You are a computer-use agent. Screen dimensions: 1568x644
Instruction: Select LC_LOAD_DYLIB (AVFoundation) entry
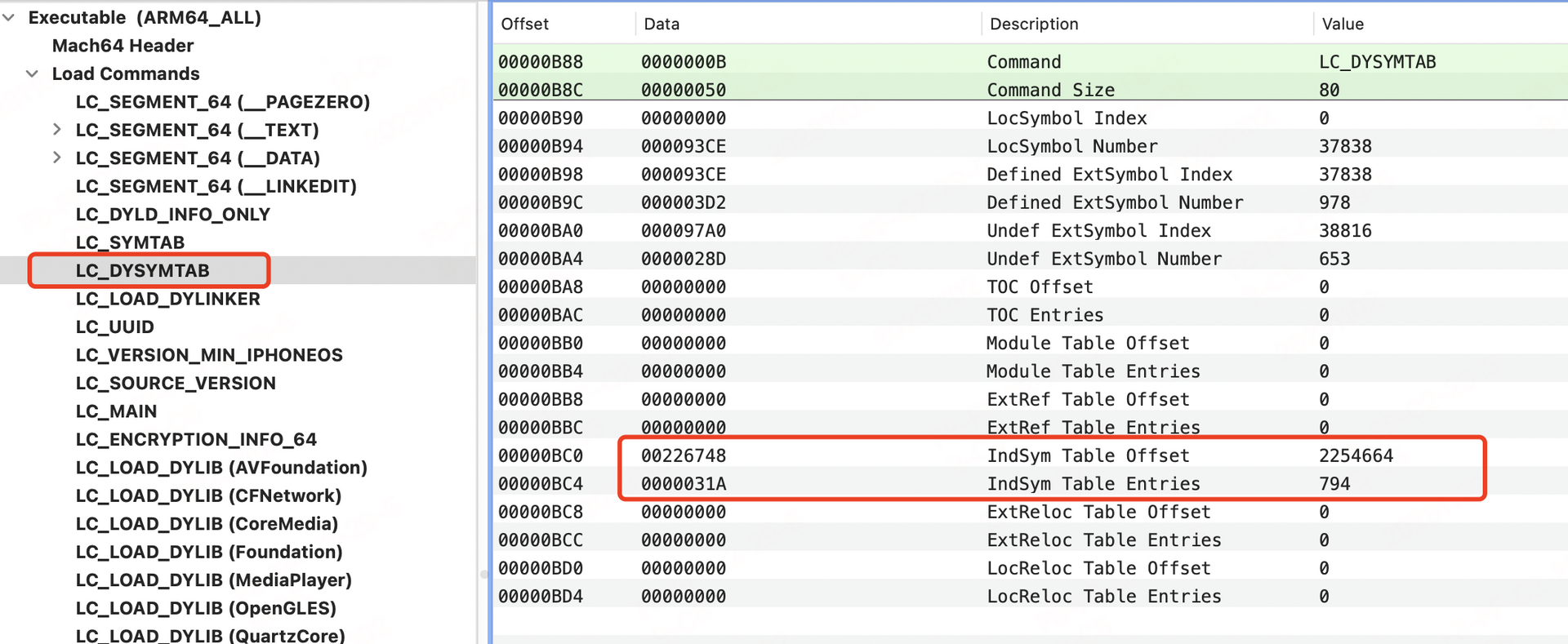[x=221, y=468]
